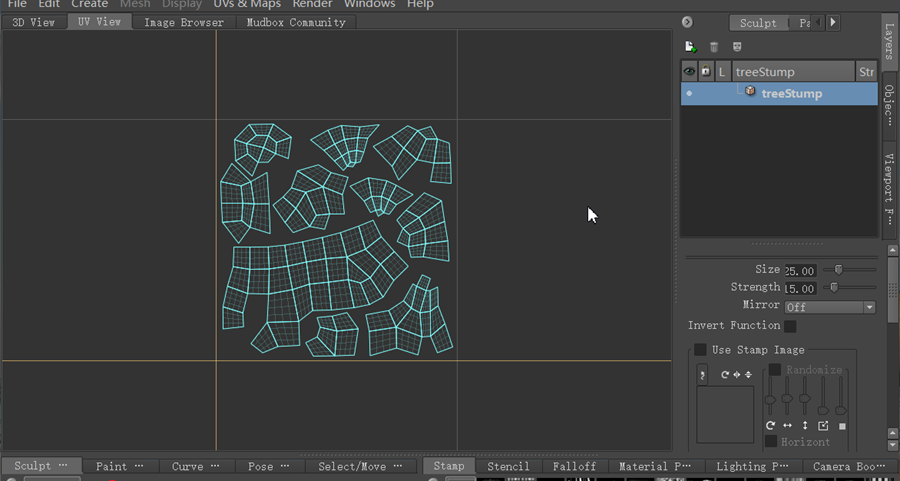Open the vertical Object side tab

889,106
